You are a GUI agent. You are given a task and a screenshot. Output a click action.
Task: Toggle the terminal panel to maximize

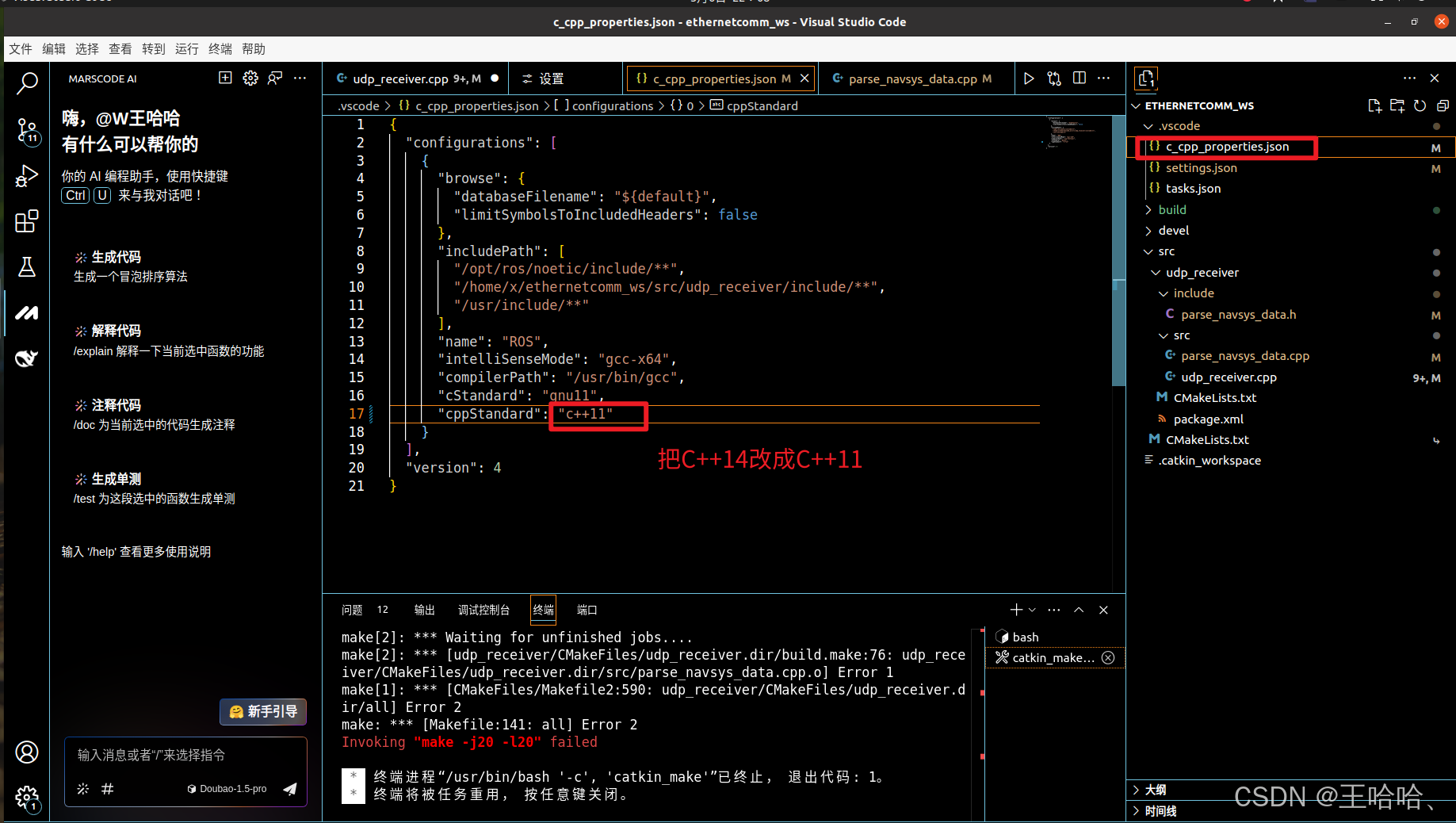point(1078,610)
